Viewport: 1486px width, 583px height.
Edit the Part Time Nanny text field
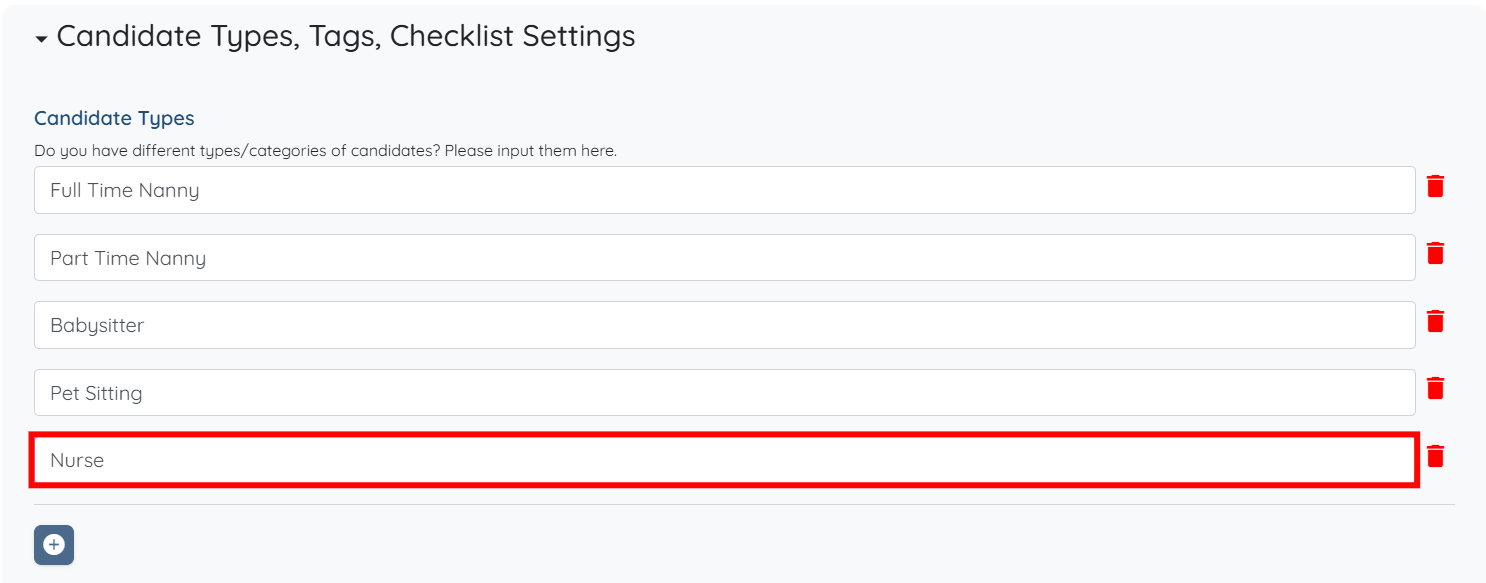[x=724, y=258]
